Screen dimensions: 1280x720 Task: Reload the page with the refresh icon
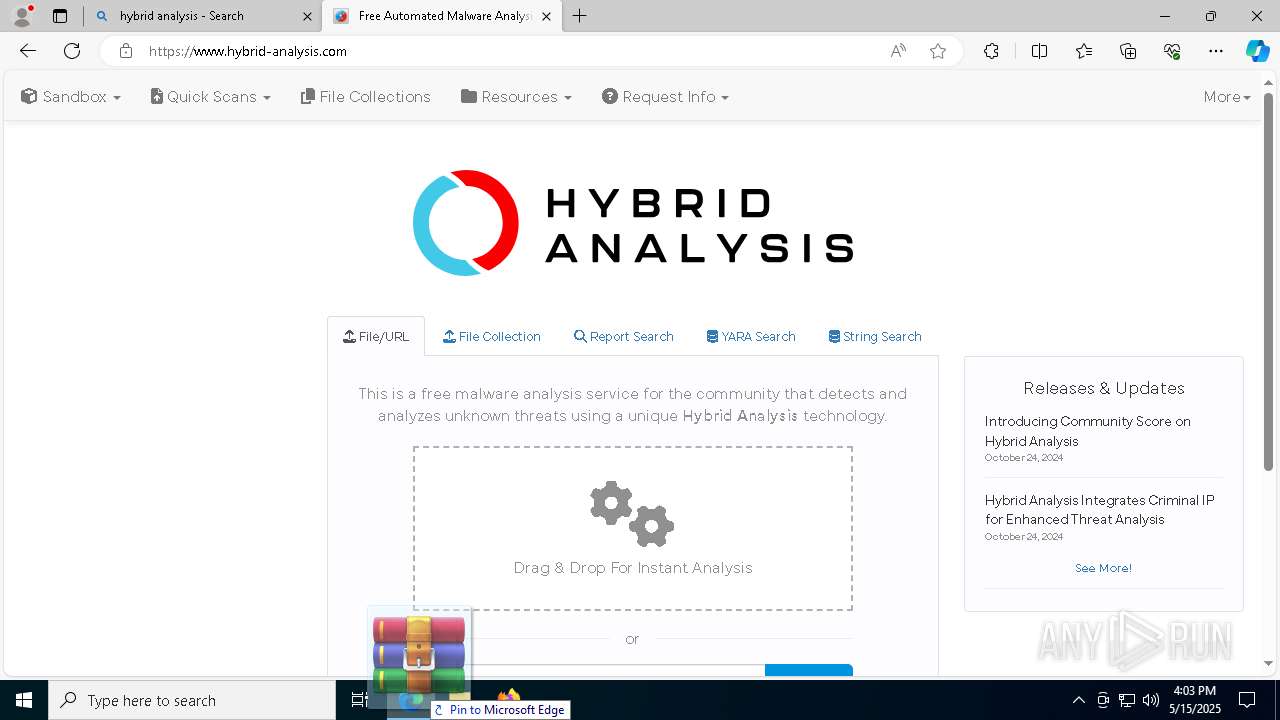tap(72, 51)
